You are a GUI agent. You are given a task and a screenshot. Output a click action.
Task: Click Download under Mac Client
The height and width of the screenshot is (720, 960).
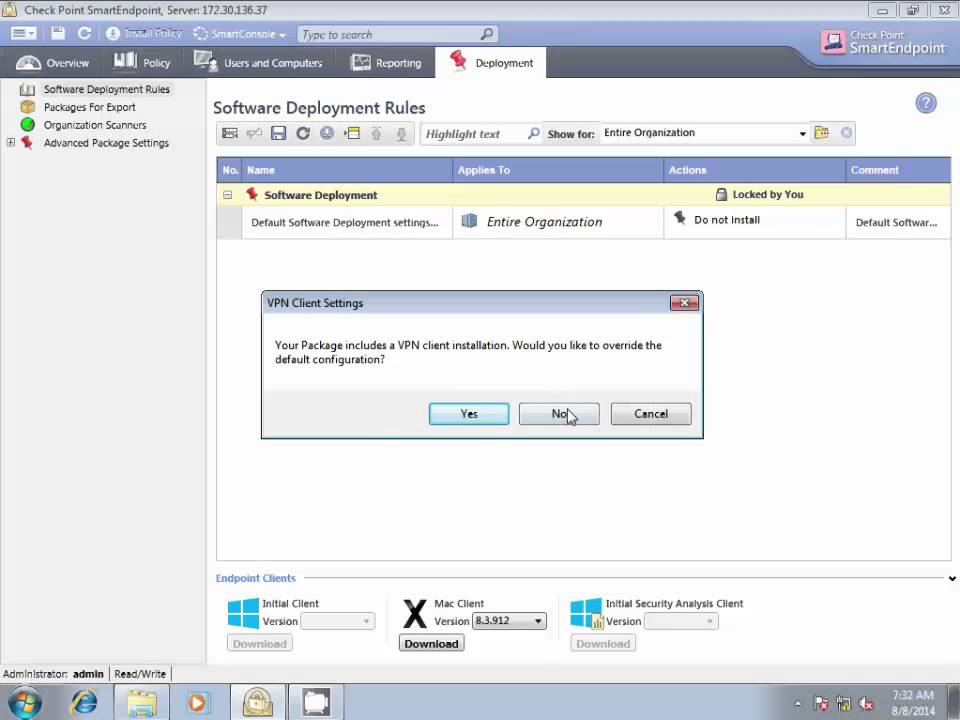[432, 643]
